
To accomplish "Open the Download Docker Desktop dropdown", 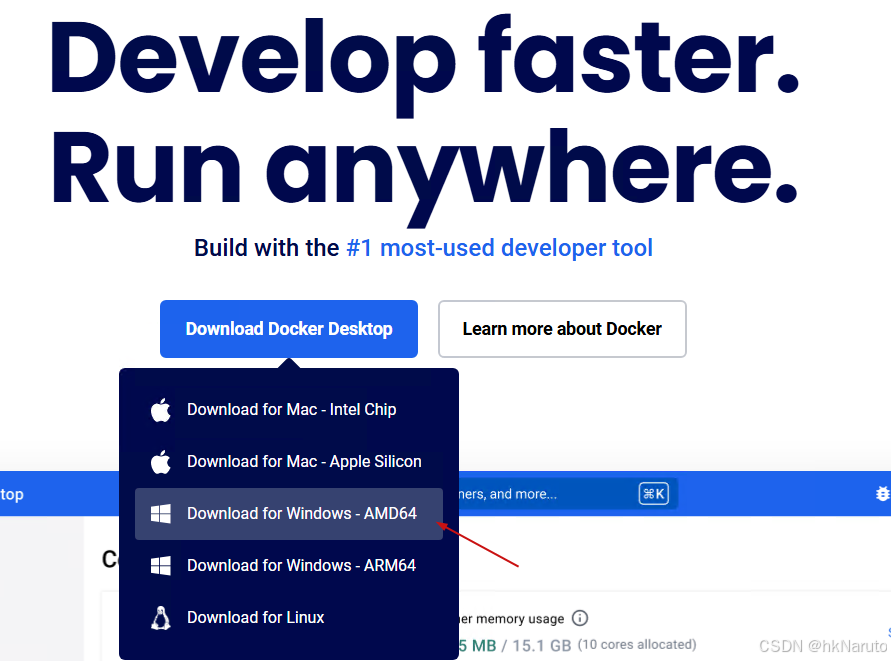I will [x=289, y=328].
